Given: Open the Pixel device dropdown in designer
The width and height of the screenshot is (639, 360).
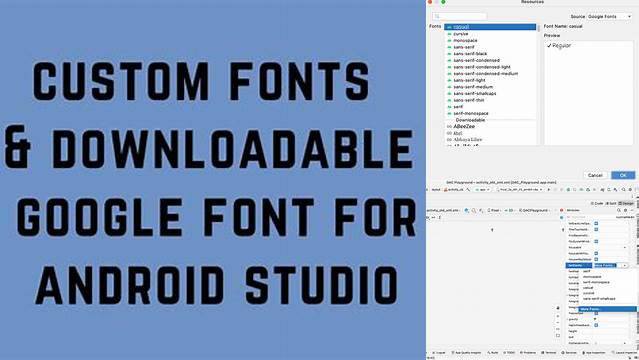Looking at the screenshot, I should (494, 210).
